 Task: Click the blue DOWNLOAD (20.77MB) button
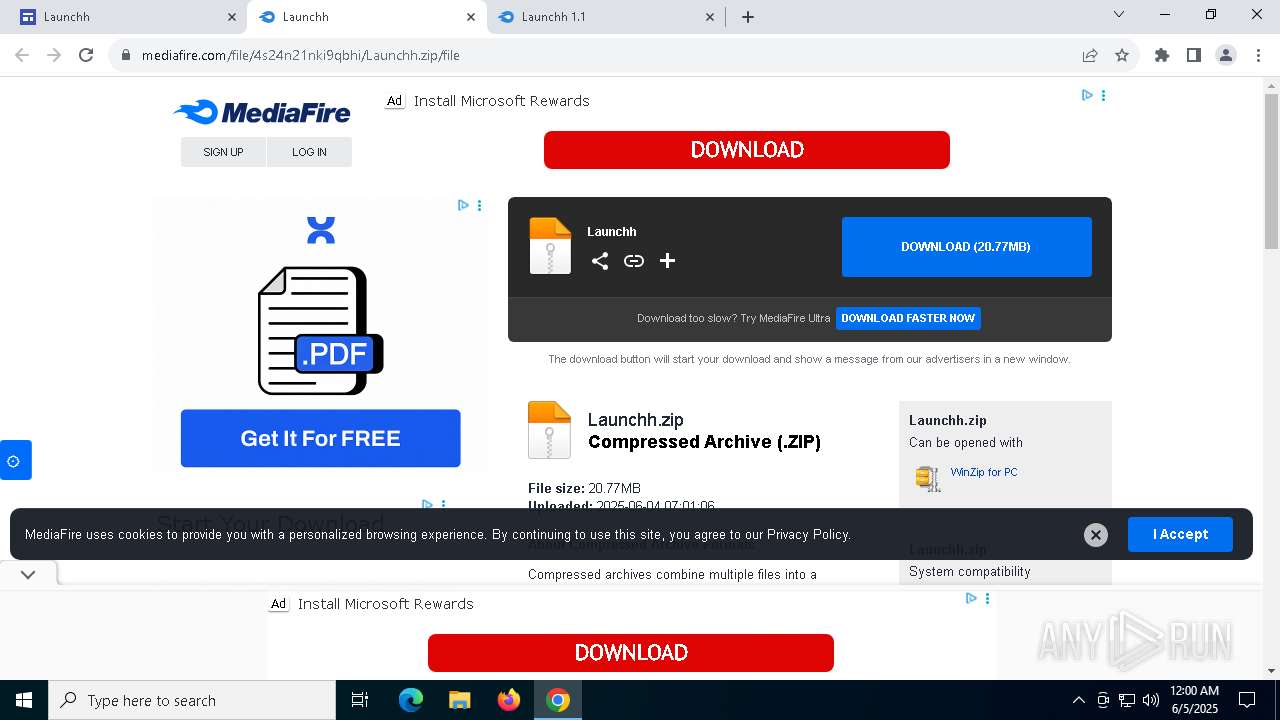click(x=966, y=247)
